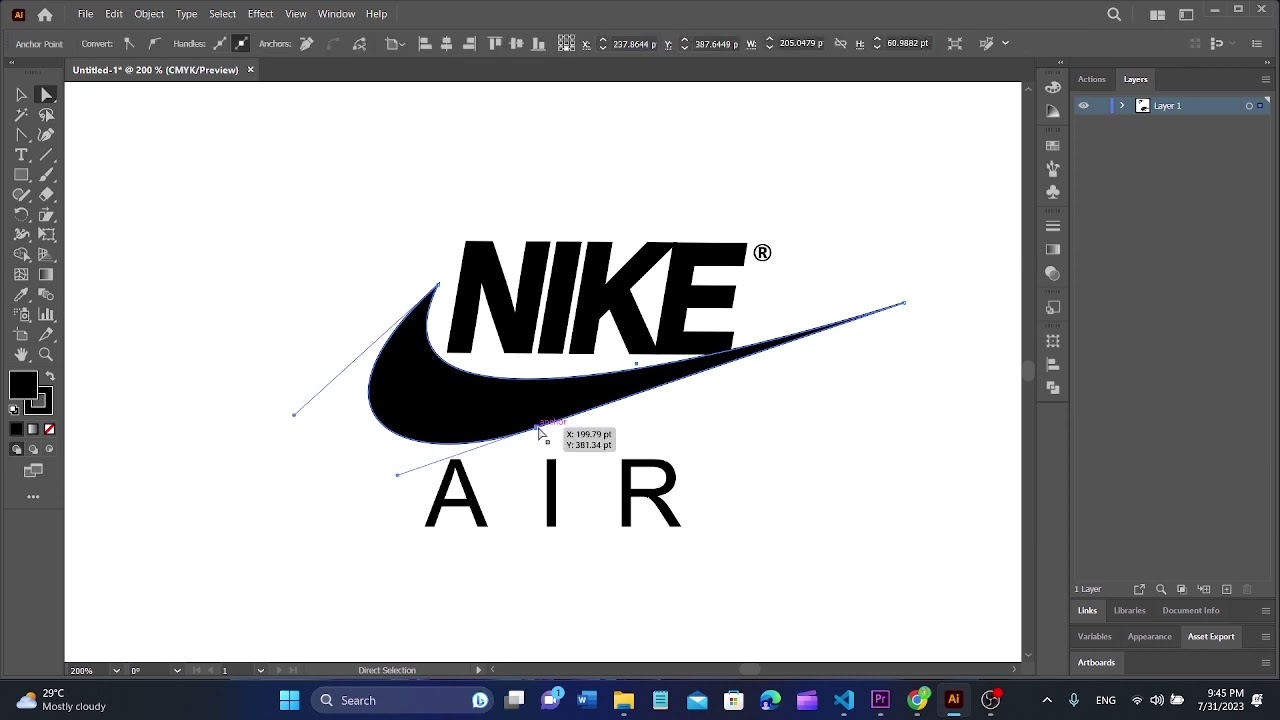
Task: Open Arrange Documents dropdown in top bar
Action: [1157, 14]
